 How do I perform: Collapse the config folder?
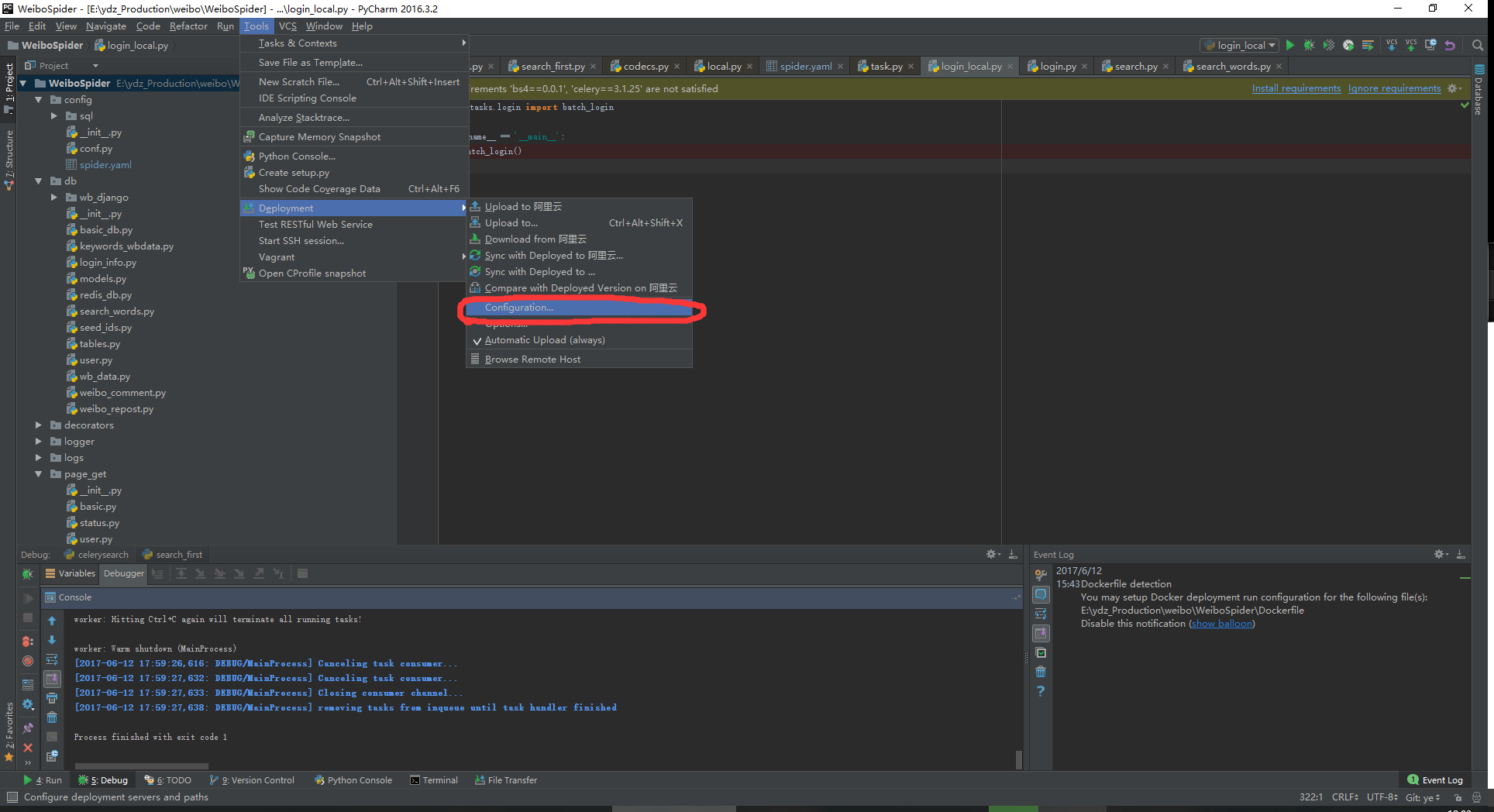(38, 100)
